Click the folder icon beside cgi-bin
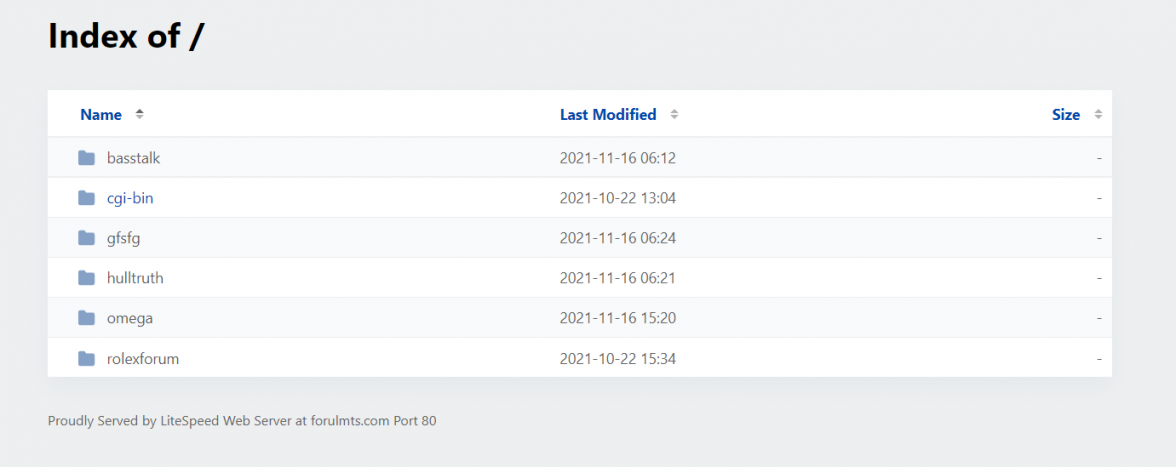This screenshot has width=1176, height=467. (x=87, y=198)
